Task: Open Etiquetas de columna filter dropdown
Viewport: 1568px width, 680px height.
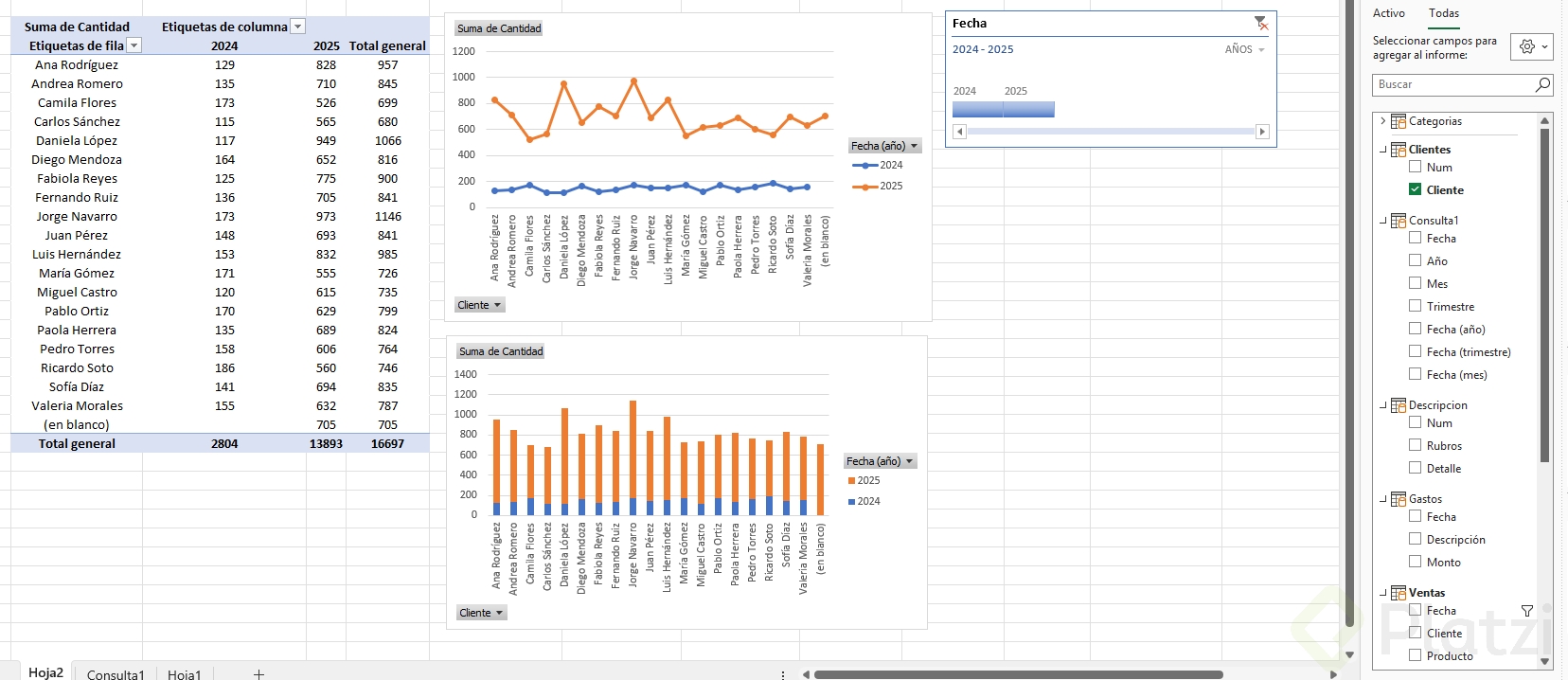Action: [x=298, y=27]
